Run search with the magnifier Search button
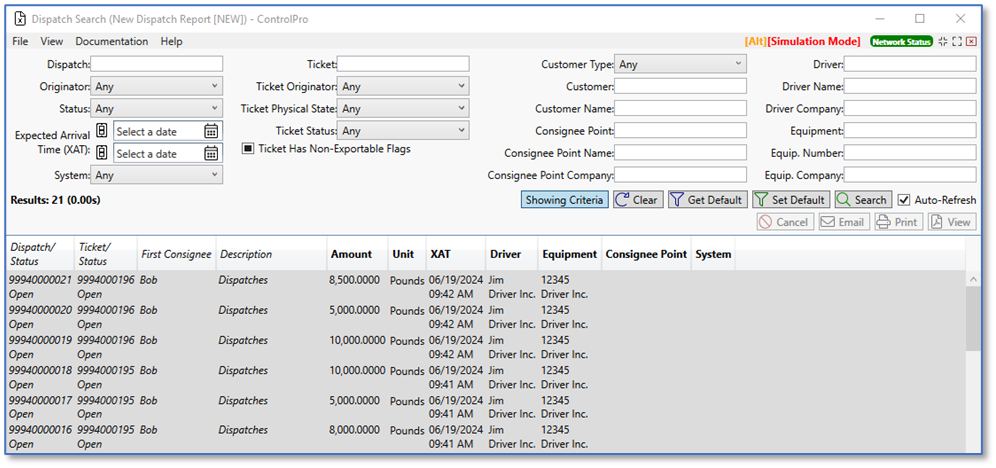The height and width of the screenshot is (468, 996). point(862,200)
